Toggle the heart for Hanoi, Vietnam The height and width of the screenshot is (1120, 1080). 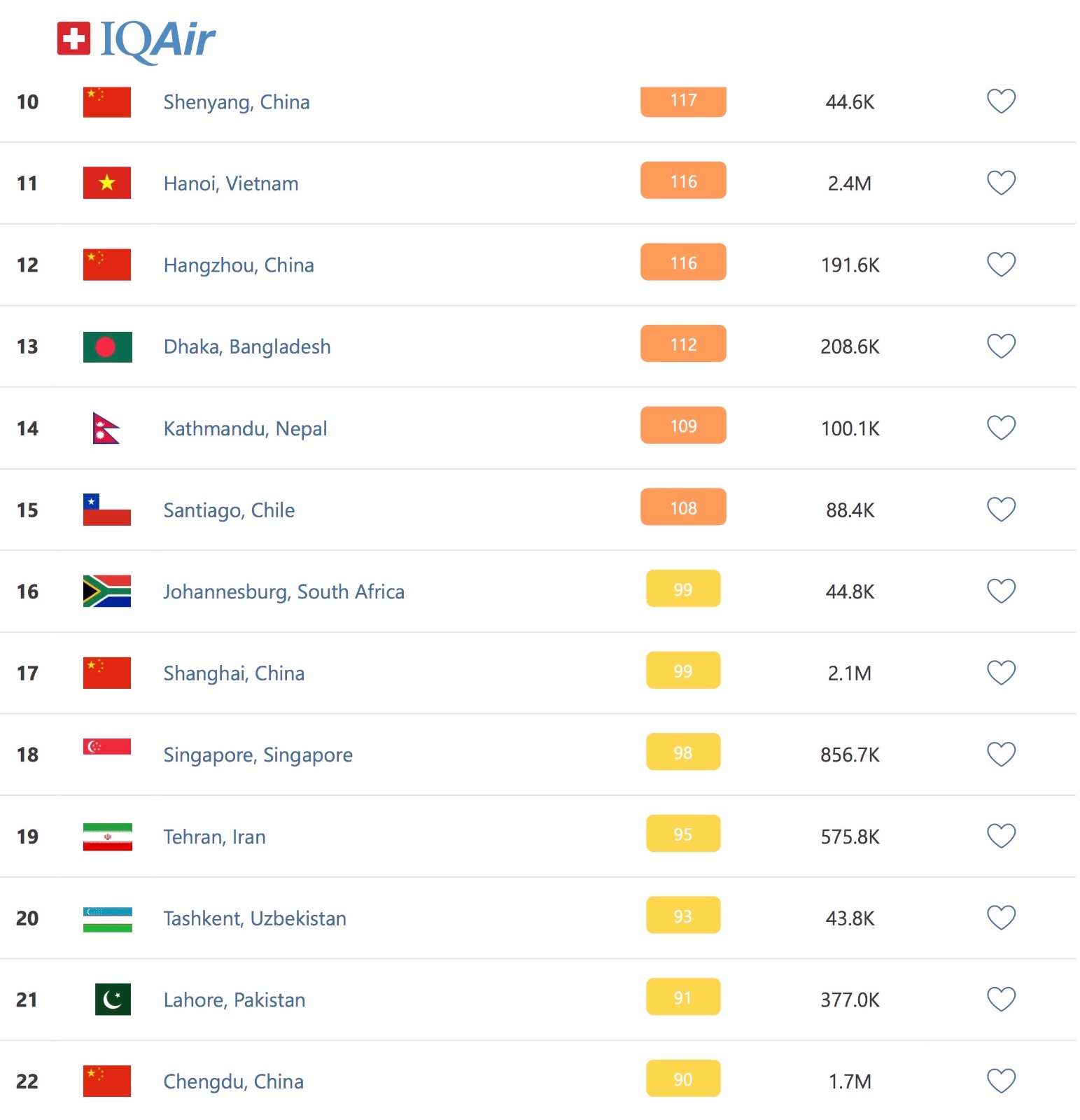(x=1001, y=183)
